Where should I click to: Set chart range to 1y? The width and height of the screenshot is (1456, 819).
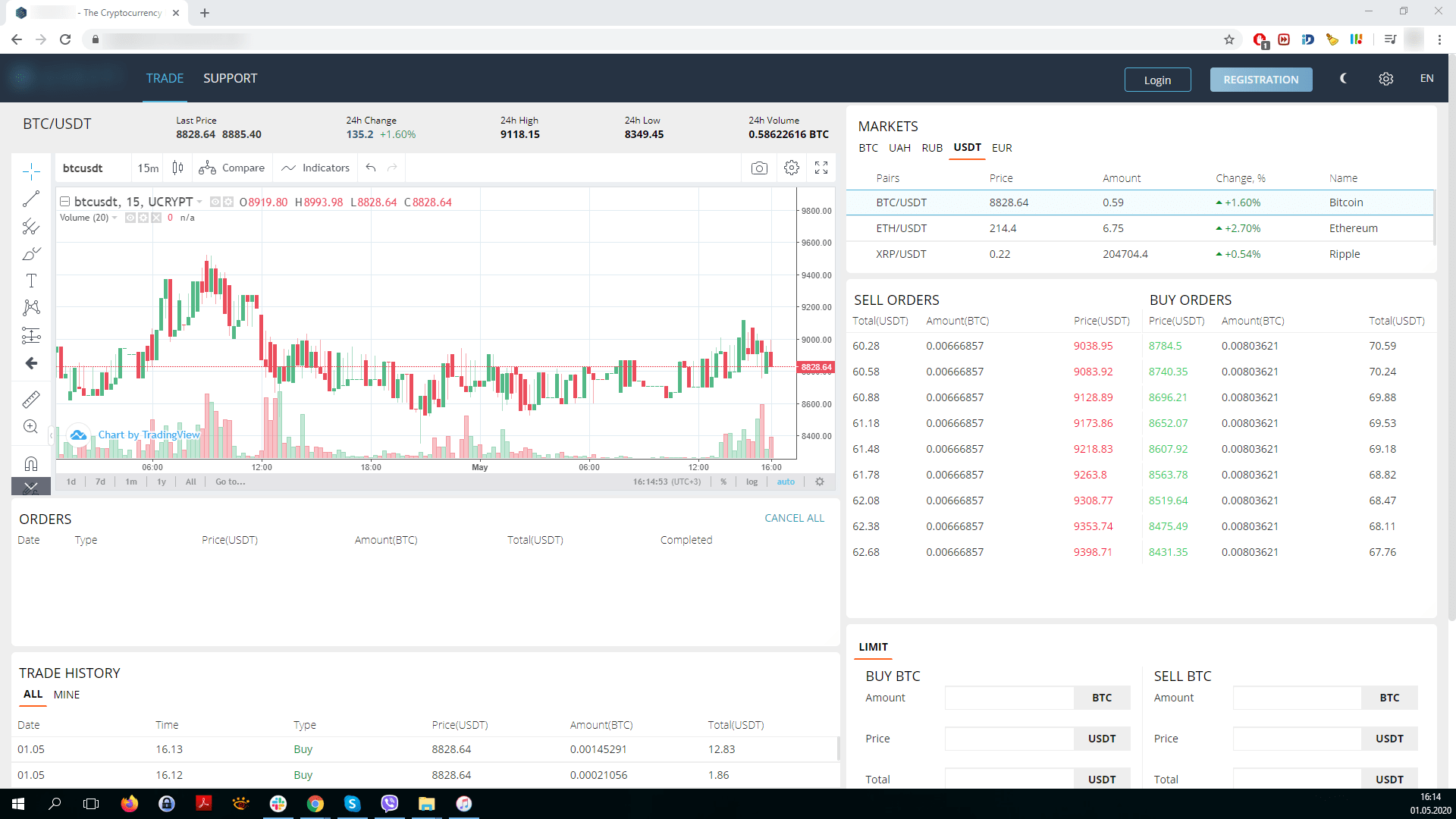(x=162, y=482)
